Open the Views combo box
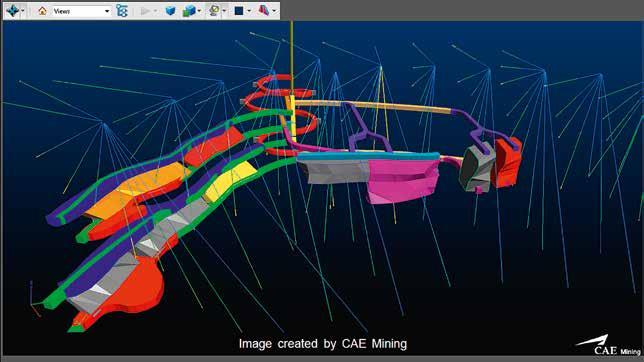 coord(81,11)
